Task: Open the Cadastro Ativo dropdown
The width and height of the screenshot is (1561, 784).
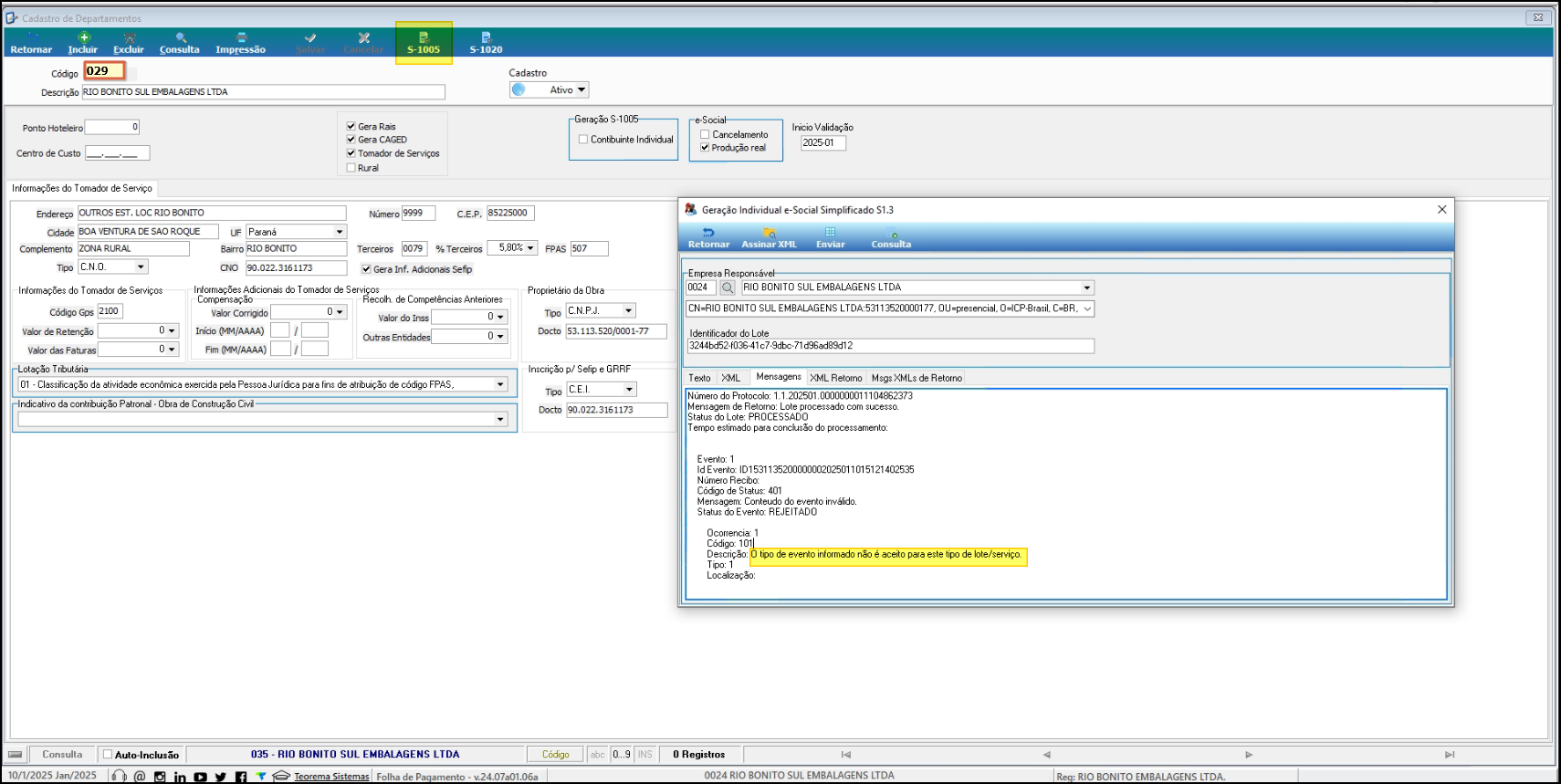Action: point(581,89)
